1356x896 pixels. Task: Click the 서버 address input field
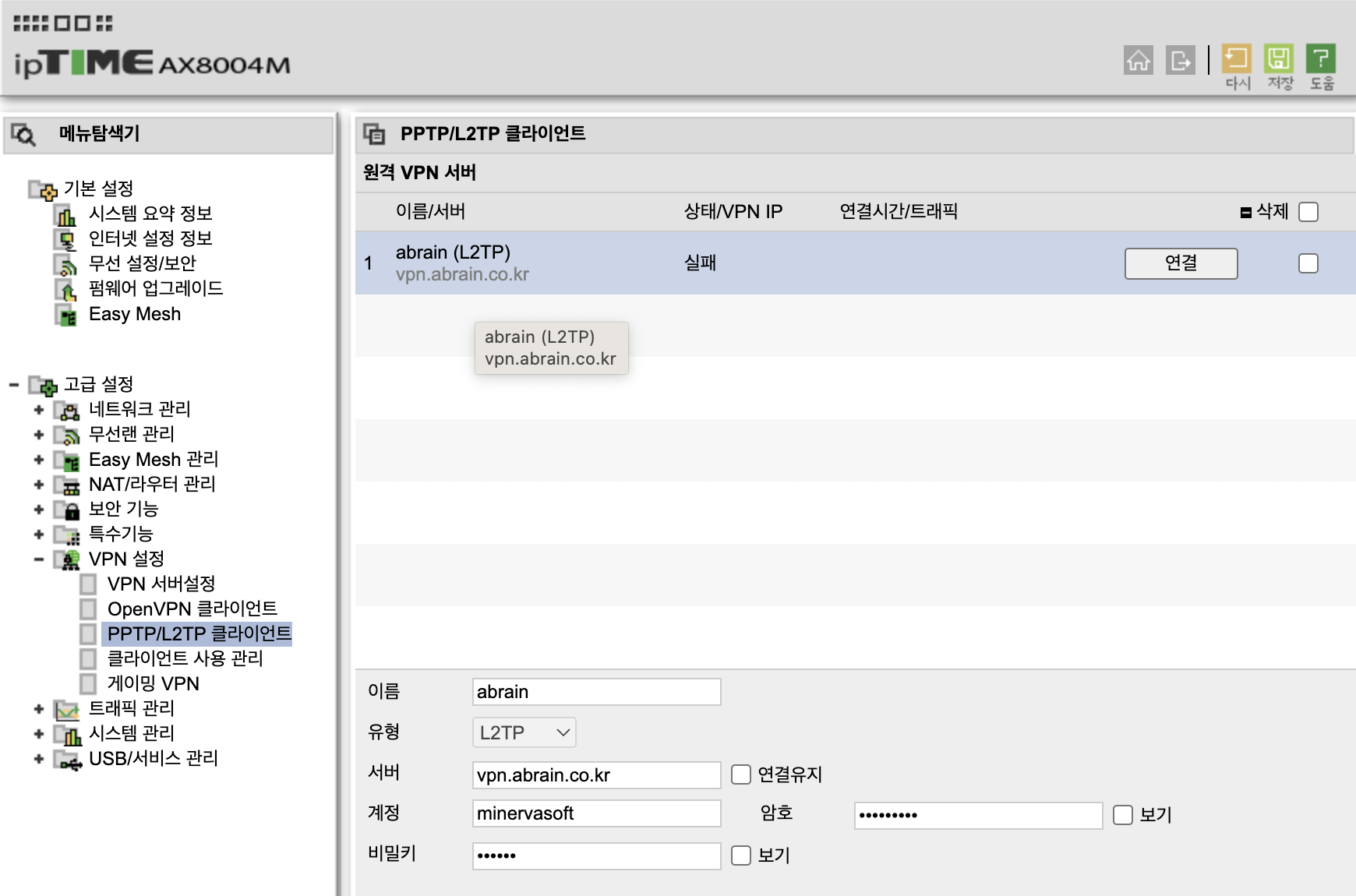tap(597, 775)
